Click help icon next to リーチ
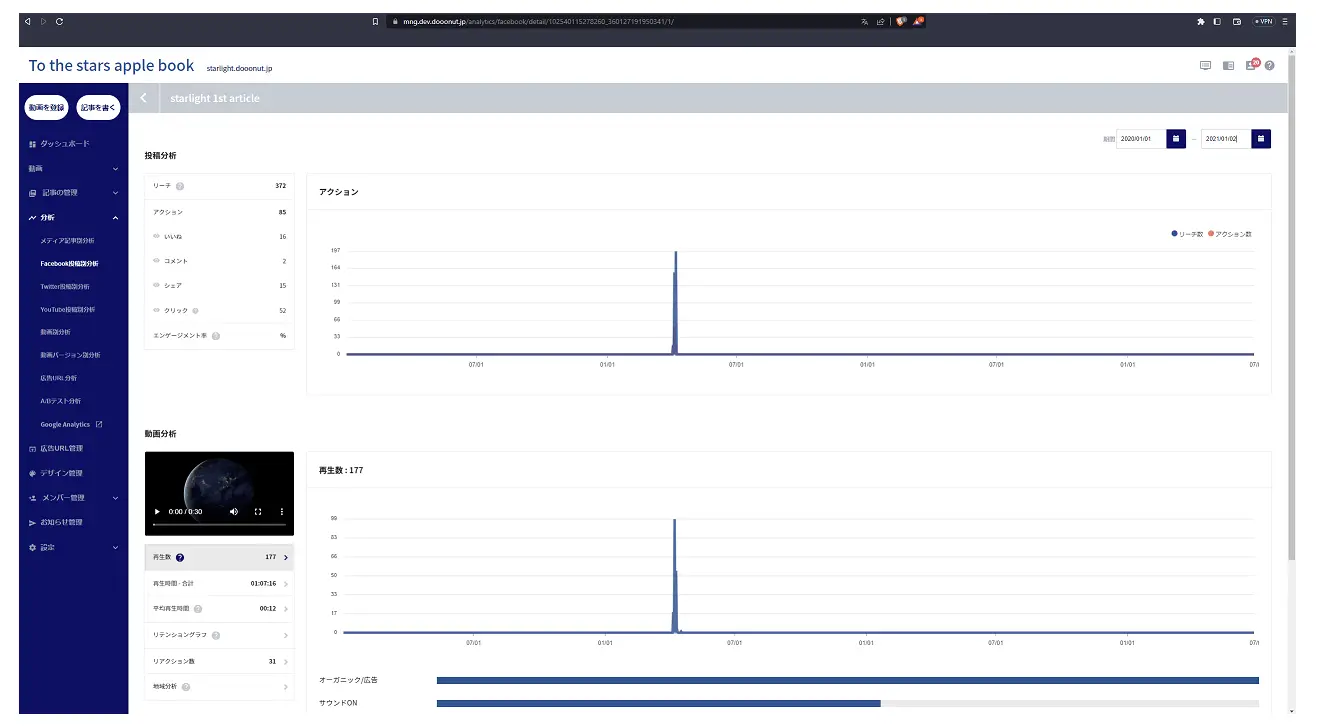The height and width of the screenshot is (728, 1317). 180,186
